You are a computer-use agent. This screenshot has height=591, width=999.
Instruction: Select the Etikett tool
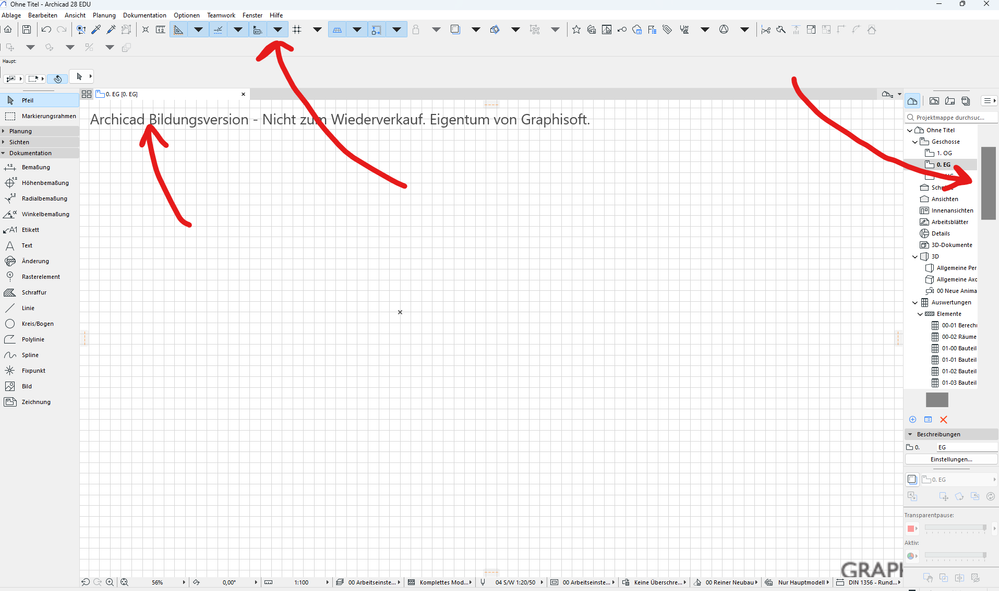click(40, 230)
